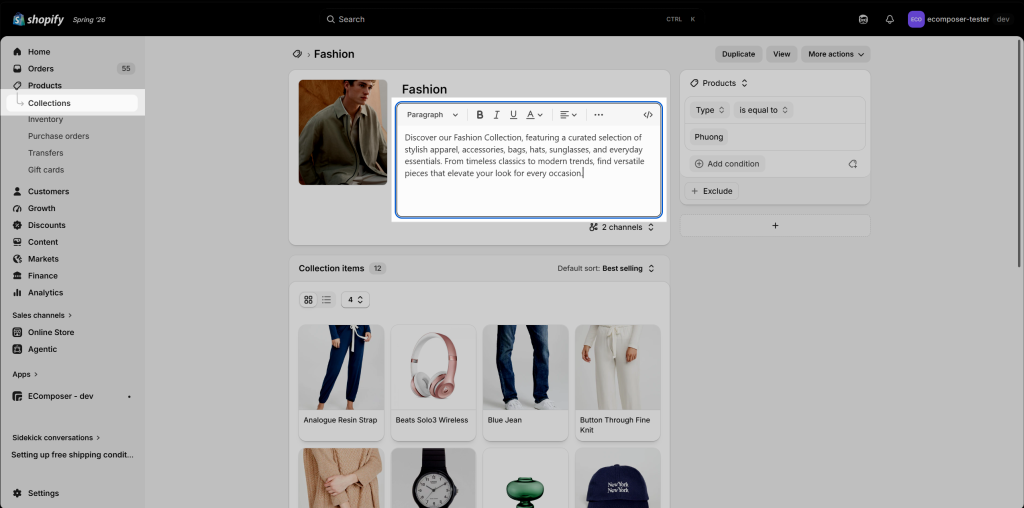Toggle italic formatting

click(496, 115)
